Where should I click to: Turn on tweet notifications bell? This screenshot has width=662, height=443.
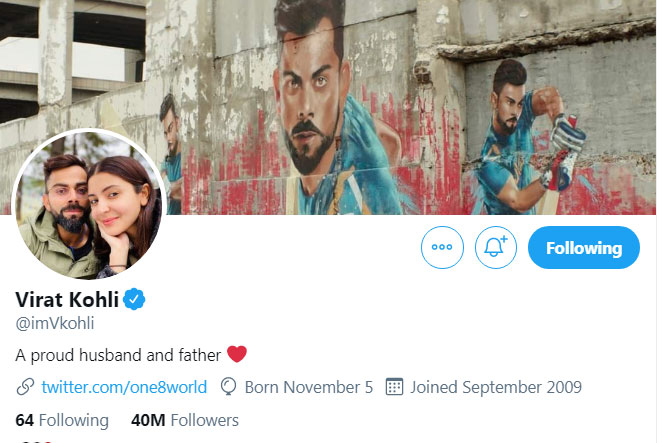click(x=496, y=247)
